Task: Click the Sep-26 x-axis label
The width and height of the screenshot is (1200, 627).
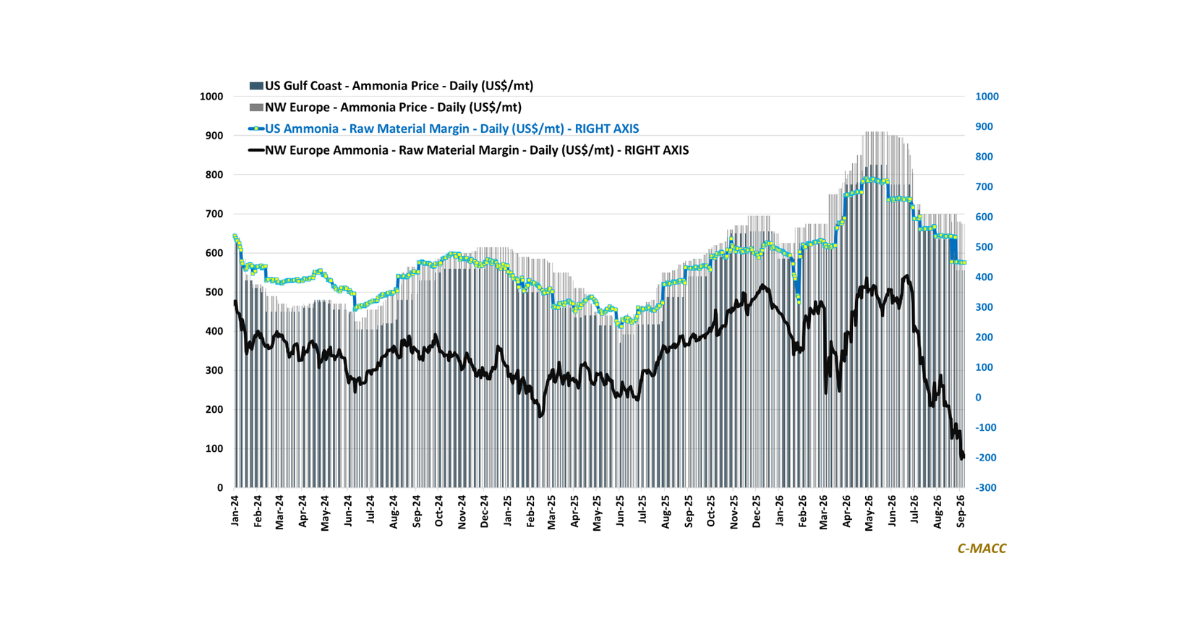Action: pos(962,510)
